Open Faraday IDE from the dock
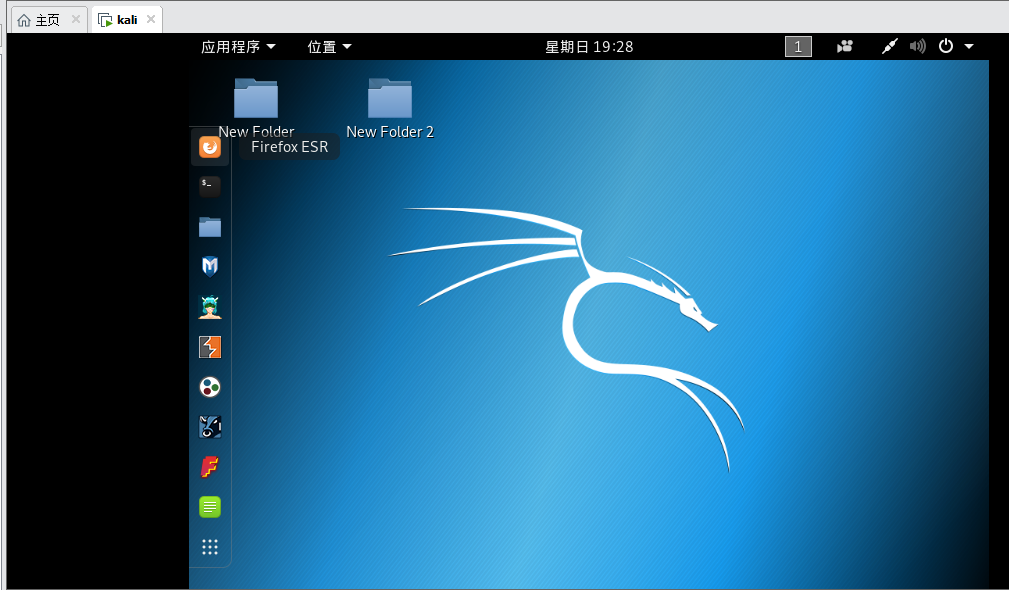1009x590 pixels. 210,466
